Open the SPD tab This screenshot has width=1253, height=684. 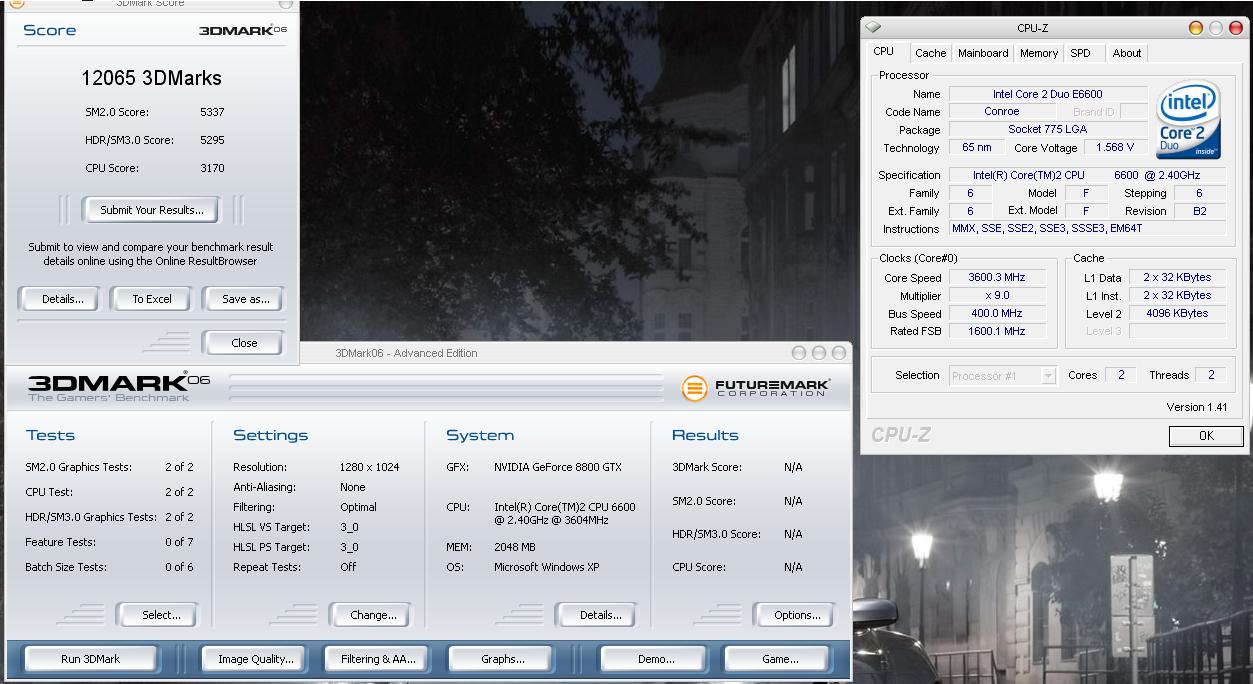tap(1080, 53)
